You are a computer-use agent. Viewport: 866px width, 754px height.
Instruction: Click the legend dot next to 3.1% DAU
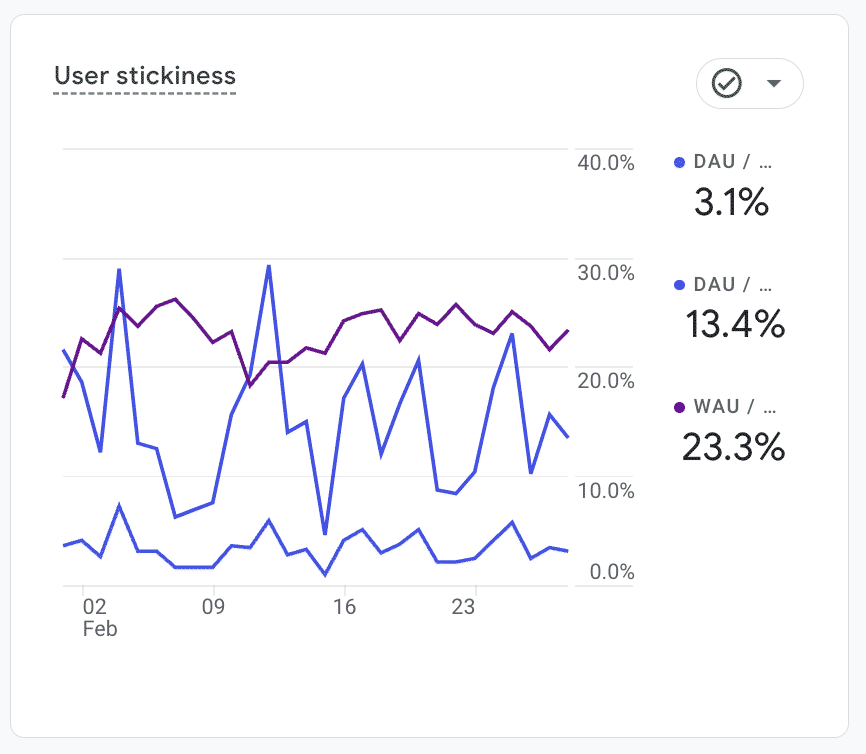(x=680, y=162)
